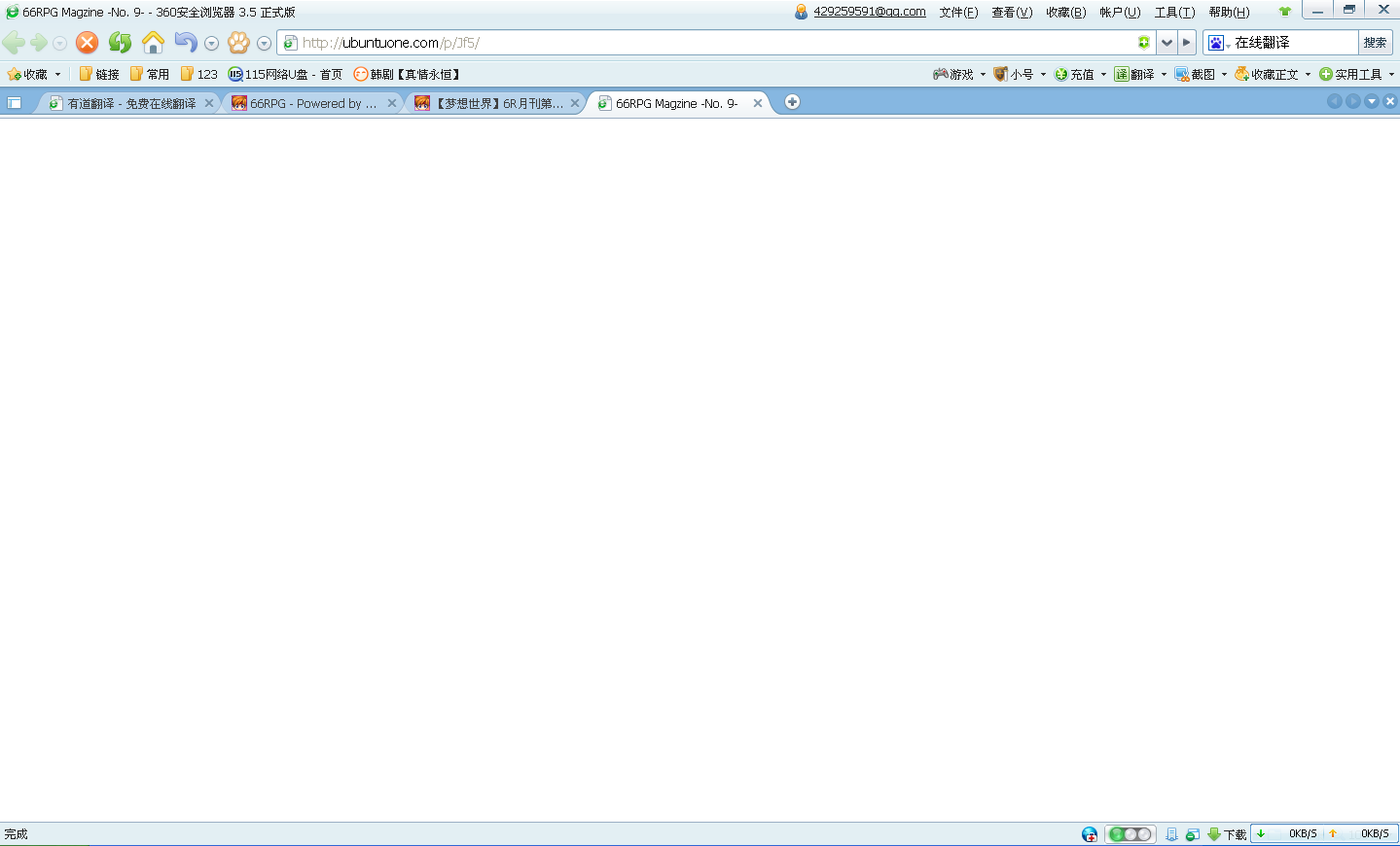The height and width of the screenshot is (846, 1400).
Task: Open the 文件(F) menu
Action: 958,13
